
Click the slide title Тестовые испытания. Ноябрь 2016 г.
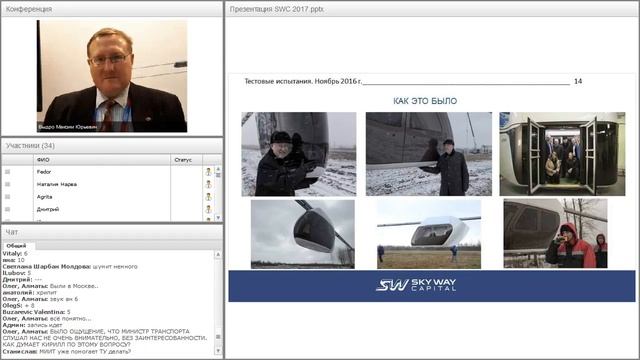pyautogui.click(x=303, y=81)
